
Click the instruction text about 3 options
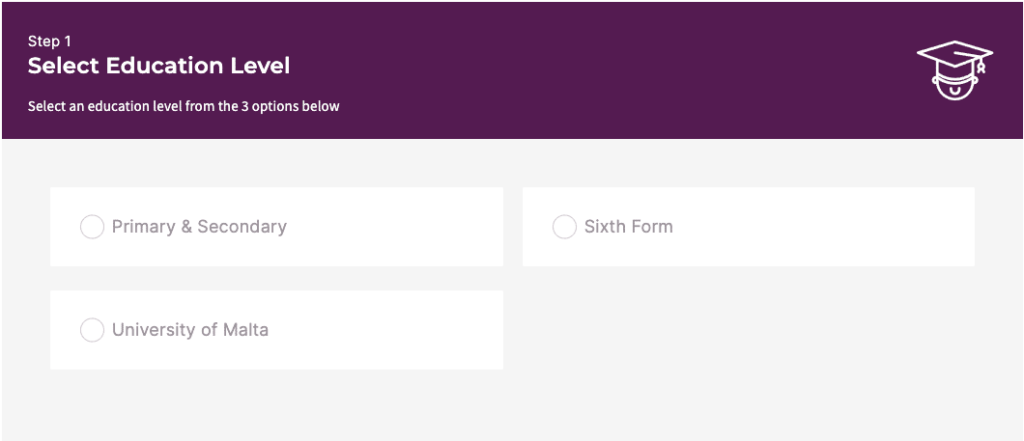click(x=184, y=106)
